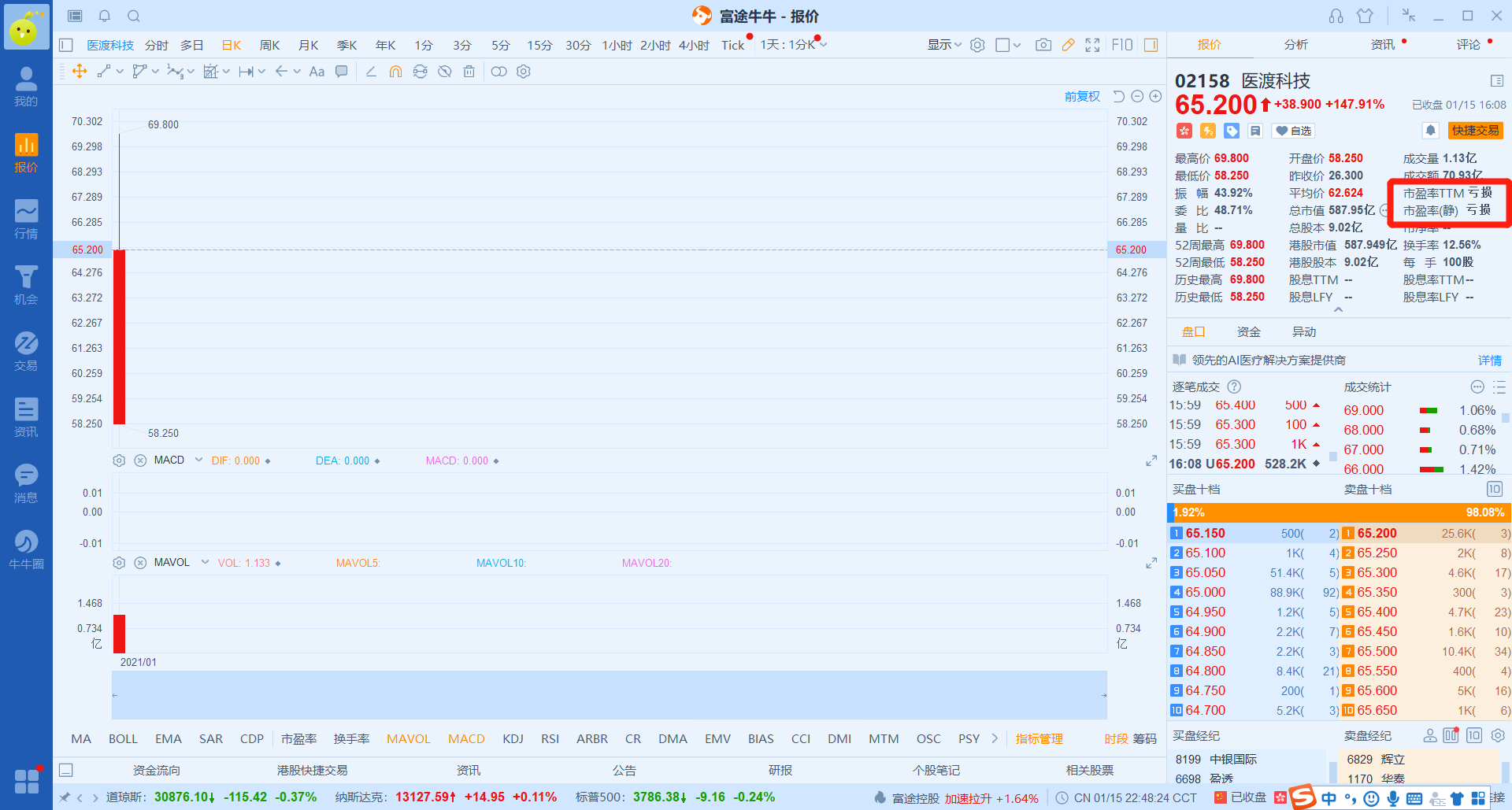Select the crosshair move drawing tool
Viewport: 1512px width, 810px height.
click(x=80, y=72)
